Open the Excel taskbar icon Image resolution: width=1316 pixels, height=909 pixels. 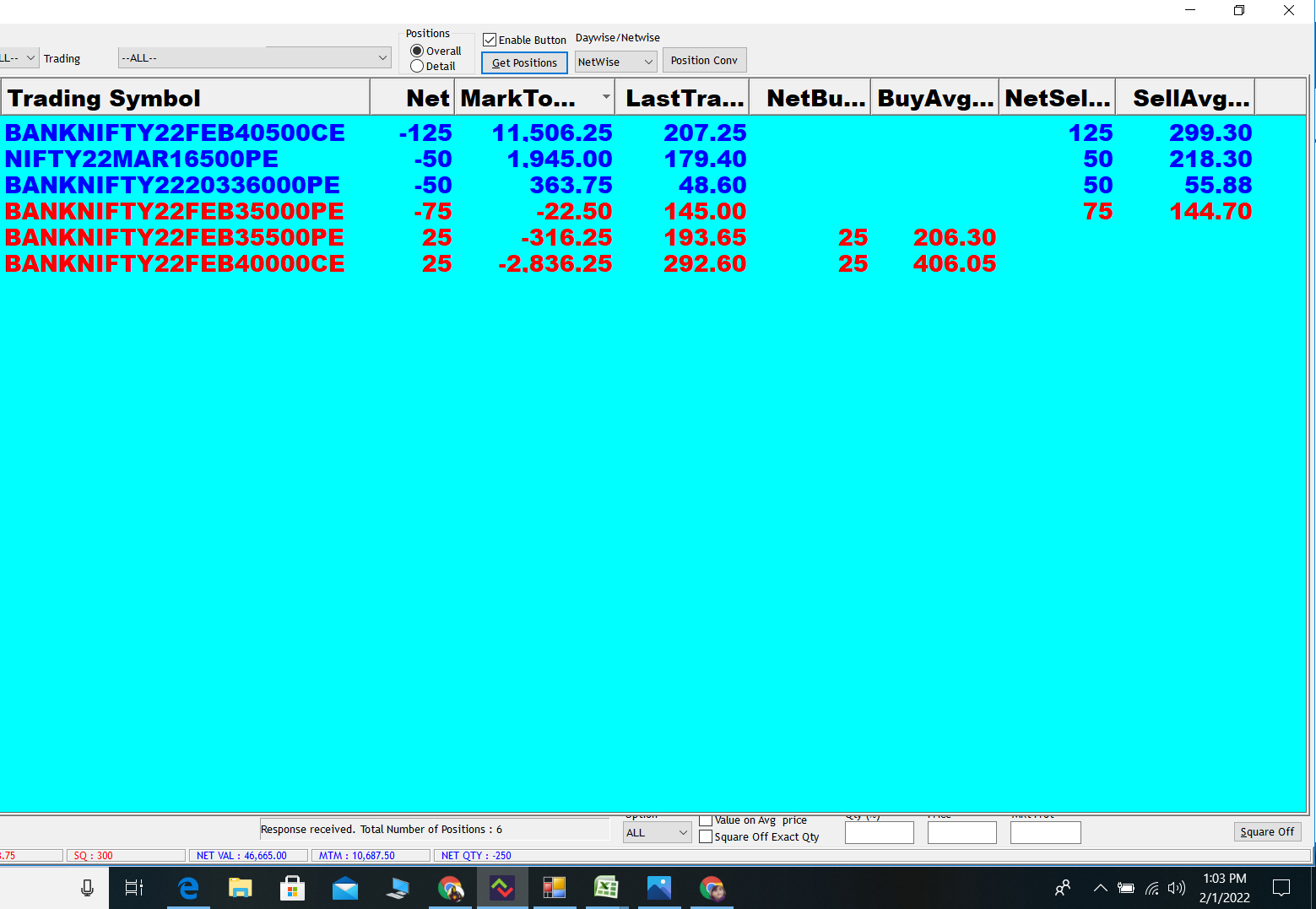point(606,888)
